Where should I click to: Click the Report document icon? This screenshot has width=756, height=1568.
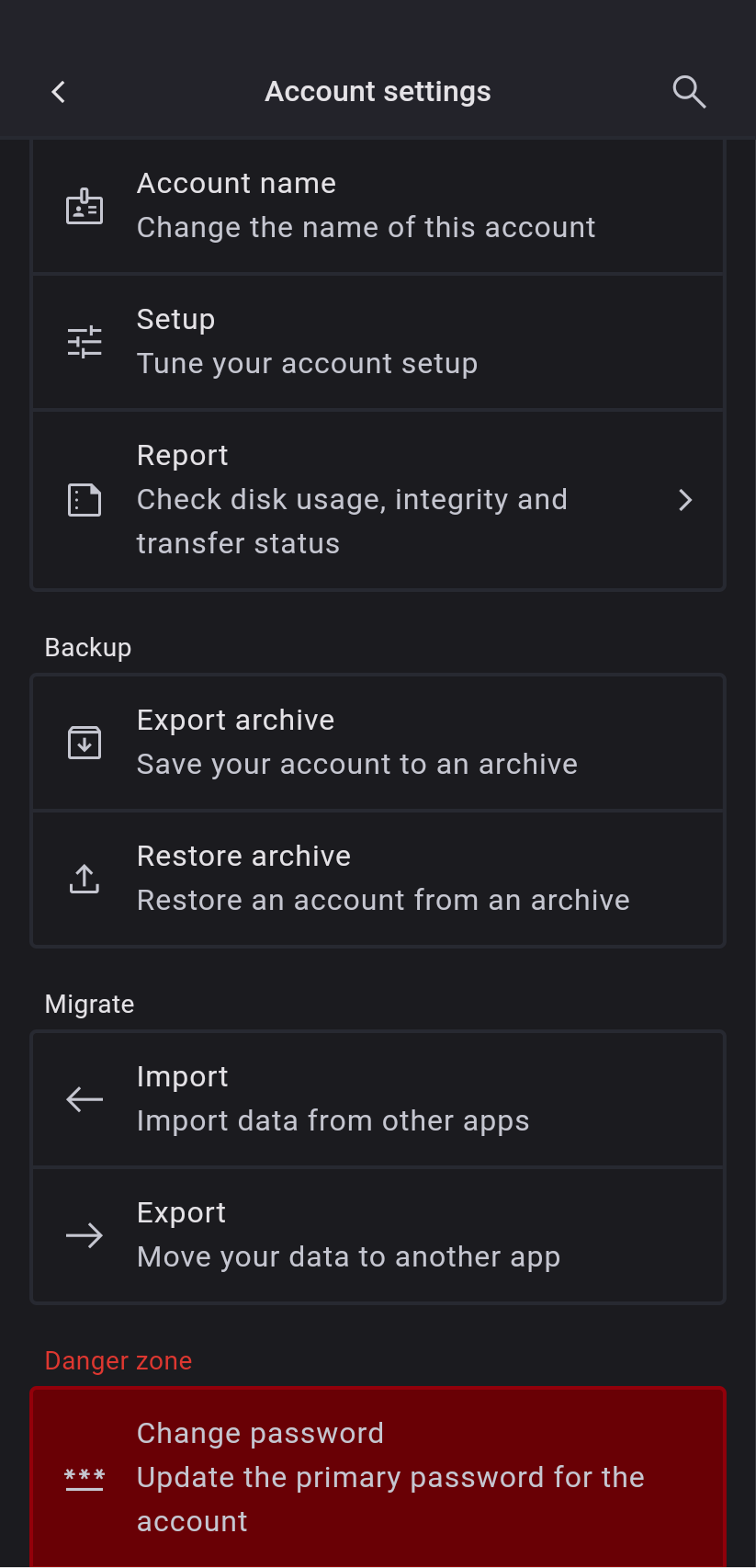[x=85, y=500]
